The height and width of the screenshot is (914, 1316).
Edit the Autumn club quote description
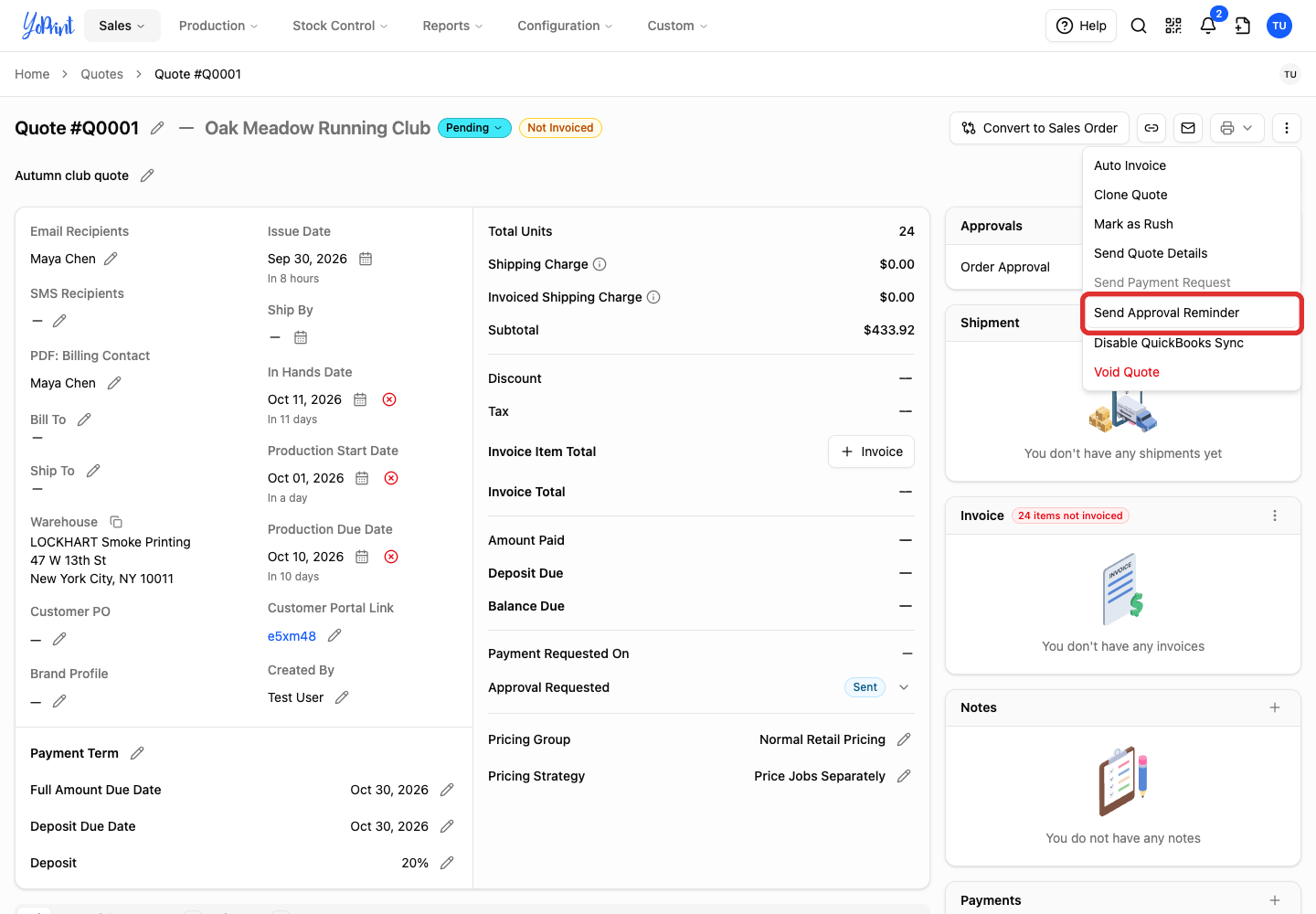147,175
